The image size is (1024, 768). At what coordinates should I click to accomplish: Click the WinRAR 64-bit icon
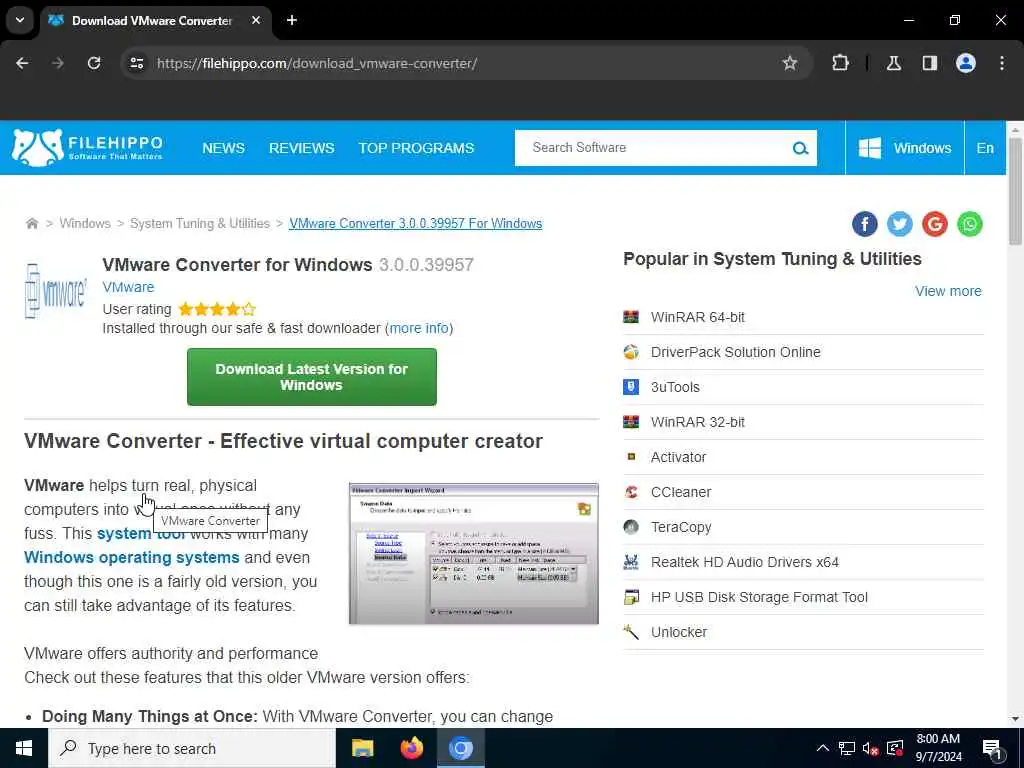point(631,317)
